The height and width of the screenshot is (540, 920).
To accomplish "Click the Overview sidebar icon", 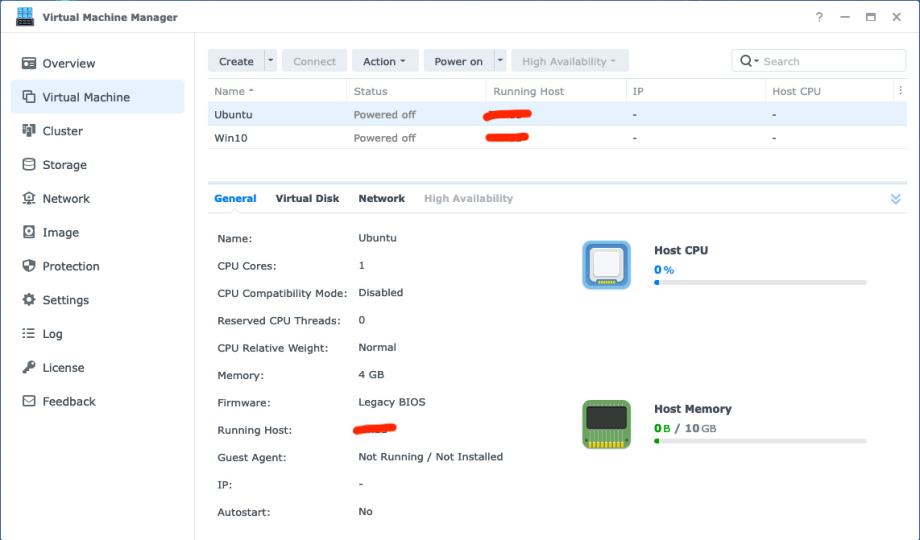I will pos(29,64).
